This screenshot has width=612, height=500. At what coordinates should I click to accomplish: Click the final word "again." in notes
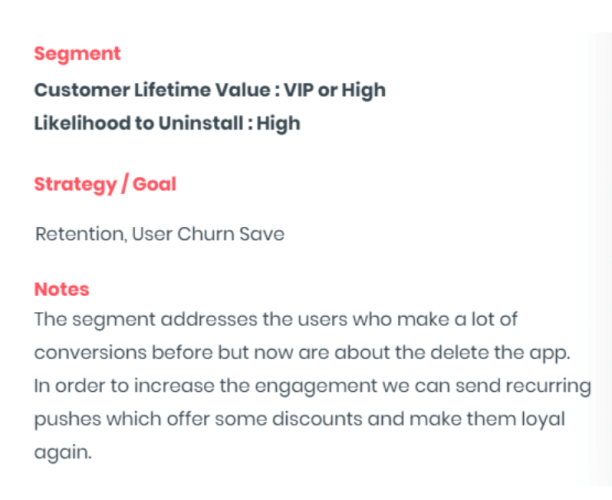pyautogui.click(x=62, y=452)
